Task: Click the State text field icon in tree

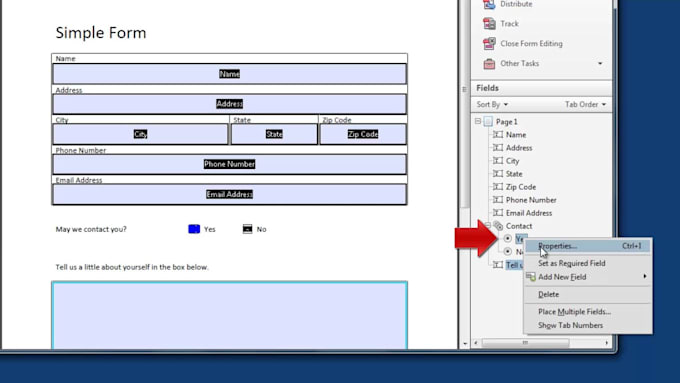Action: (498, 173)
